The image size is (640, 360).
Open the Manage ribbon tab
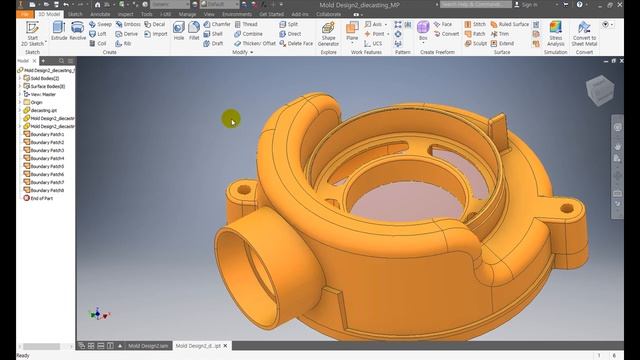187,14
